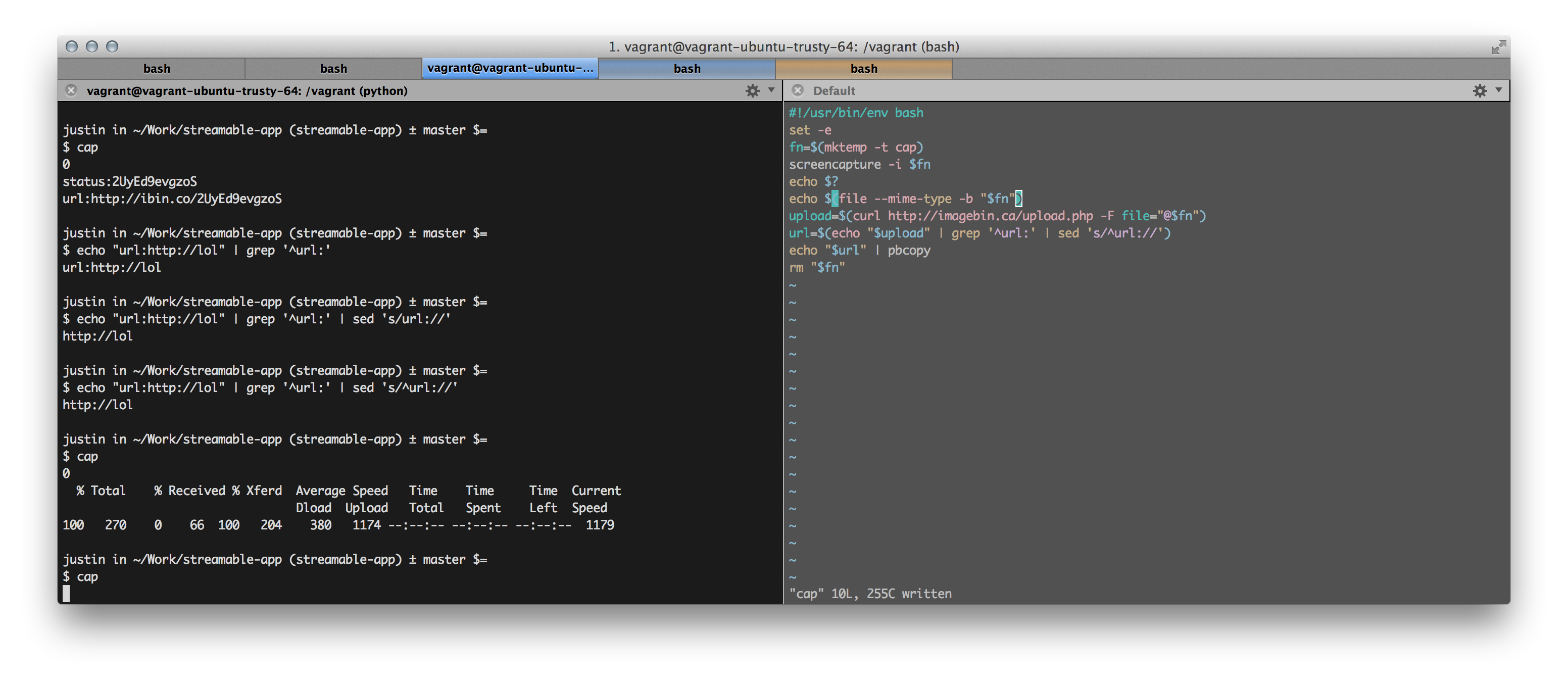Click the 'set -e' line in editor
The image size is (1568, 684).
click(x=810, y=130)
